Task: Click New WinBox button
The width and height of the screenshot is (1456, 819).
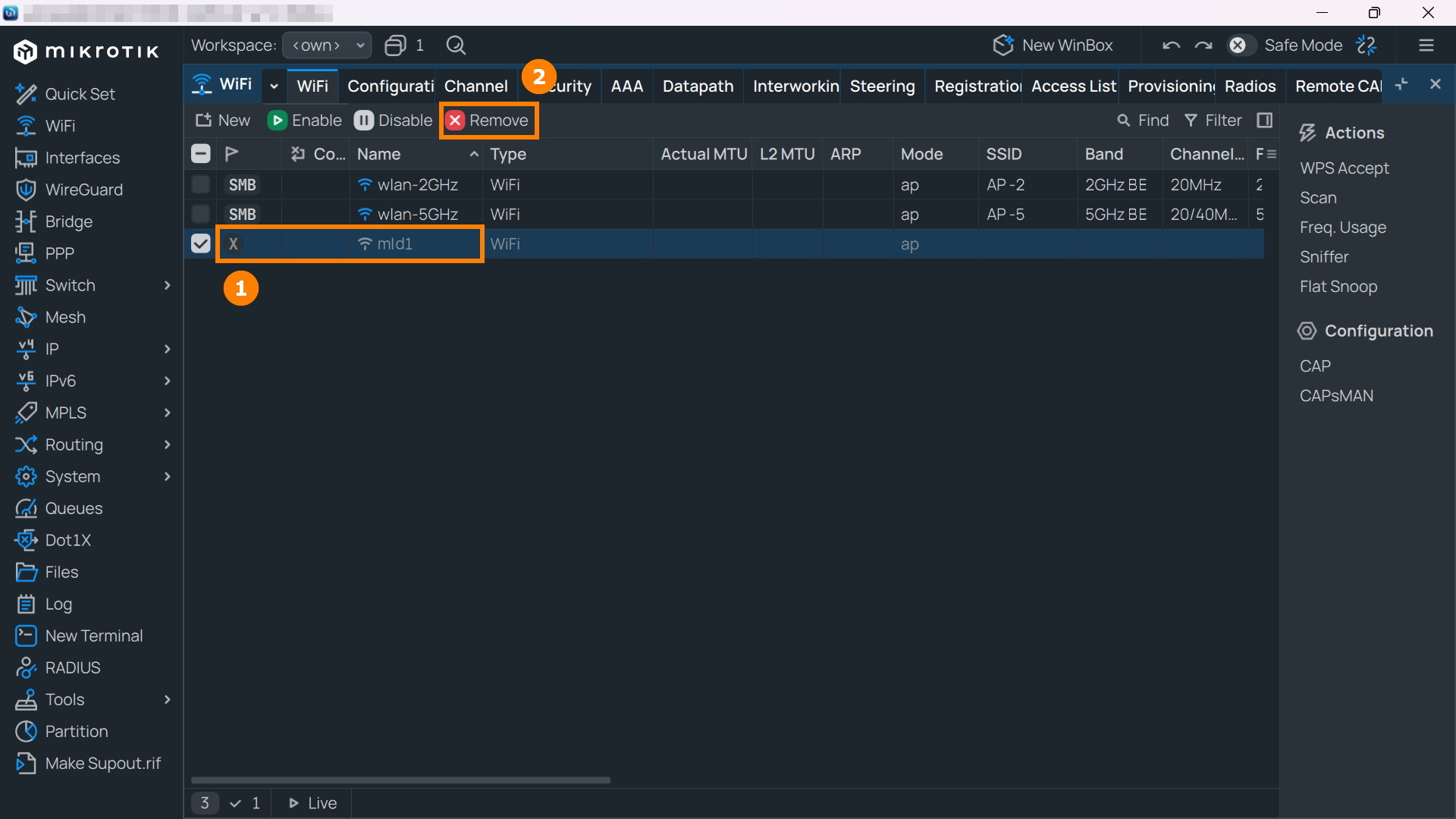Action: pyautogui.click(x=1053, y=45)
